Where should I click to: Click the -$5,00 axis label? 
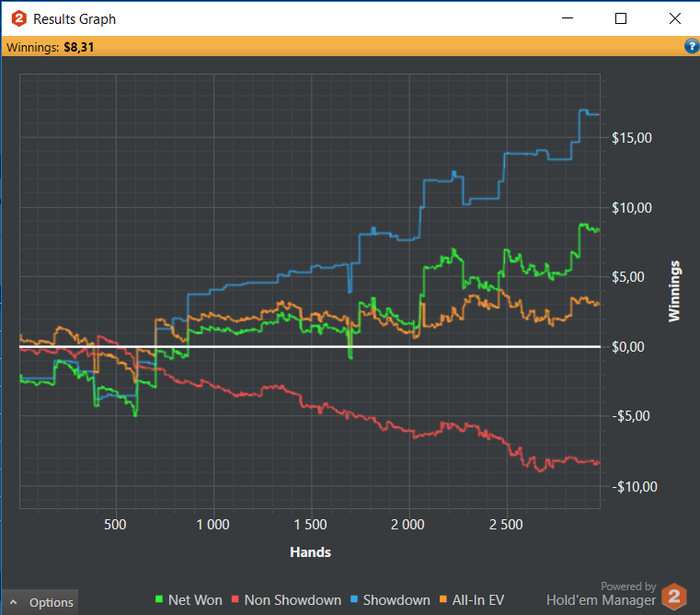pyautogui.click(x=630, y=416)
